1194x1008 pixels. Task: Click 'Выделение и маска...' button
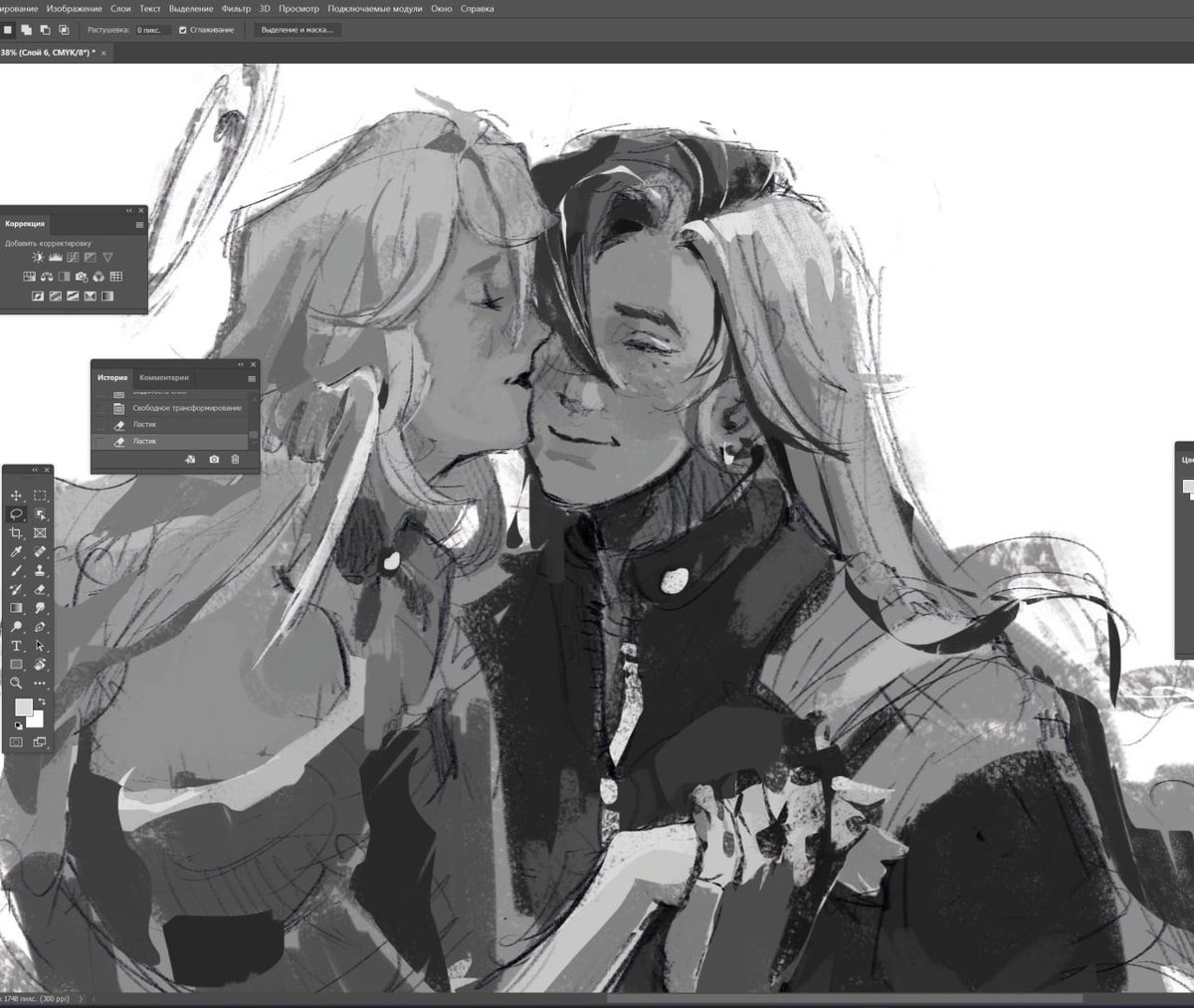(x=298, y=30)
